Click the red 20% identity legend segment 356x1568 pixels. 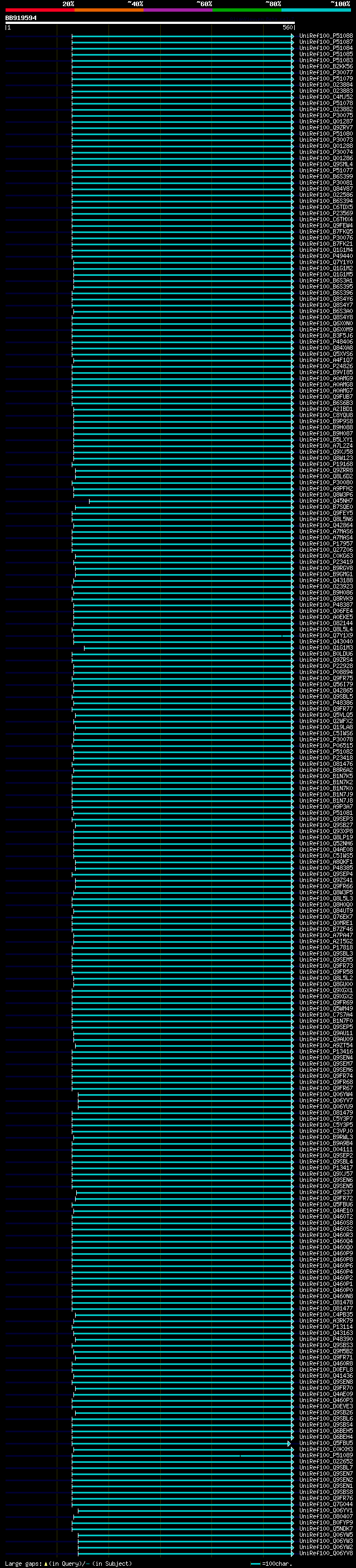[40, 10]
